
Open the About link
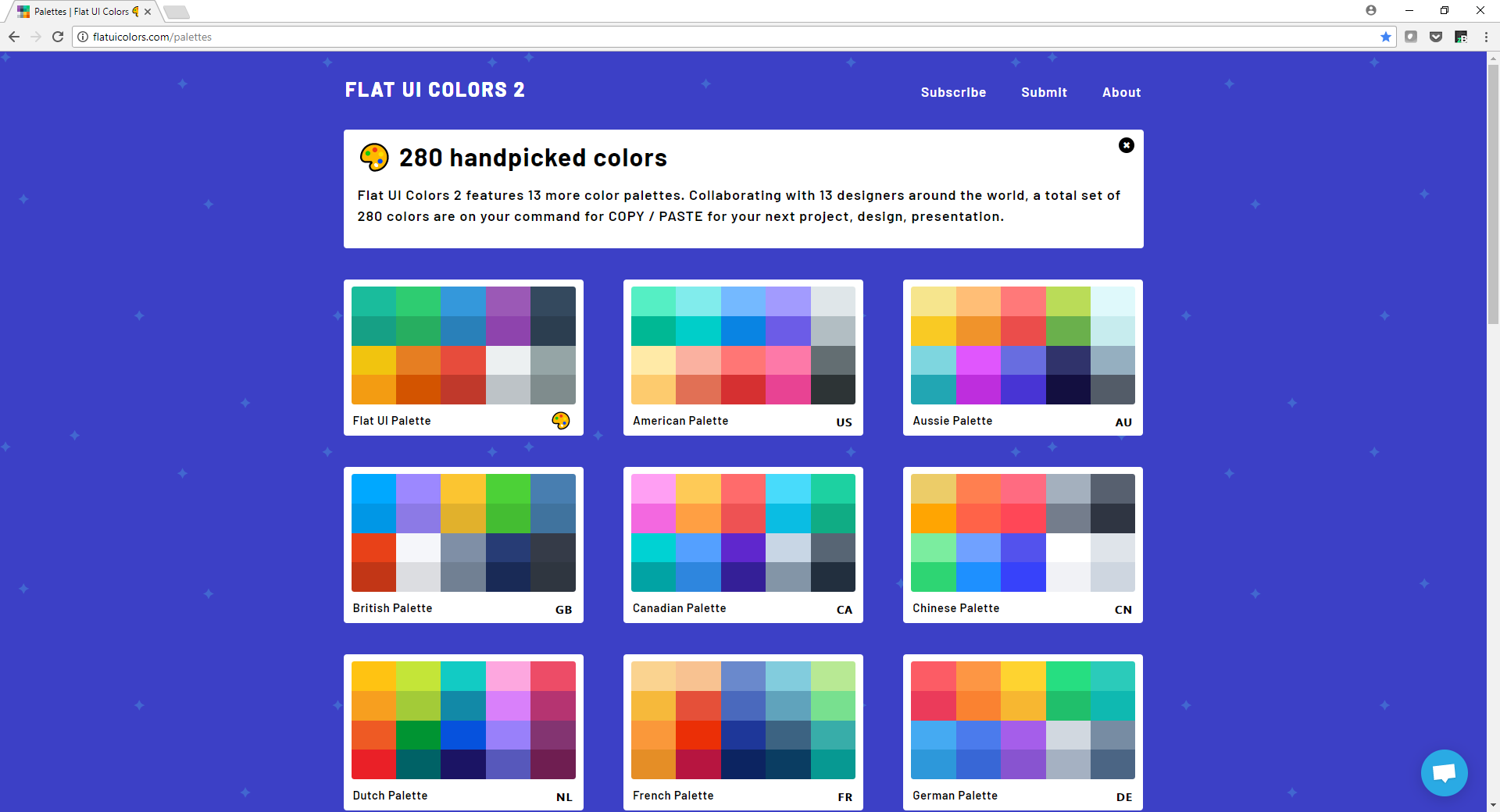pos(1121,92)
